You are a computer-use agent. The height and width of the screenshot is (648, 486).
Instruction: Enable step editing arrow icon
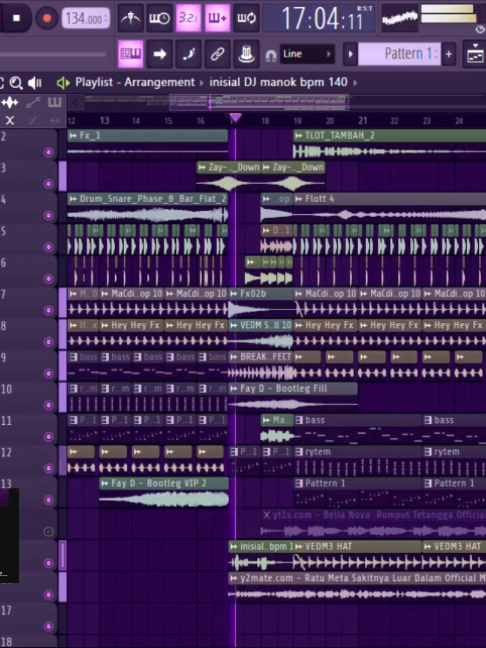click(160, 54)
